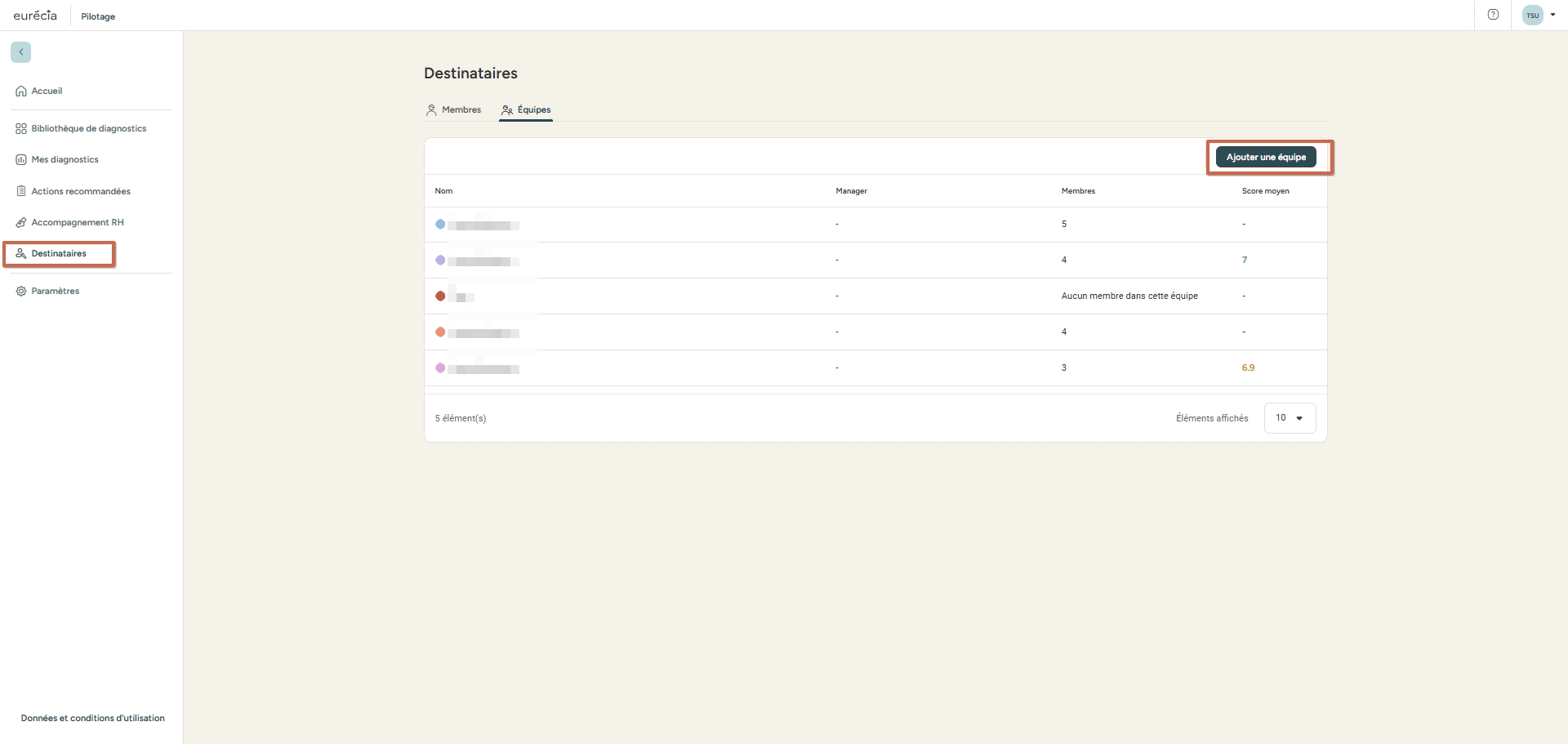
Task: Open Bibliothèque de diagnostics grid icon
Action: click(21, 129)
